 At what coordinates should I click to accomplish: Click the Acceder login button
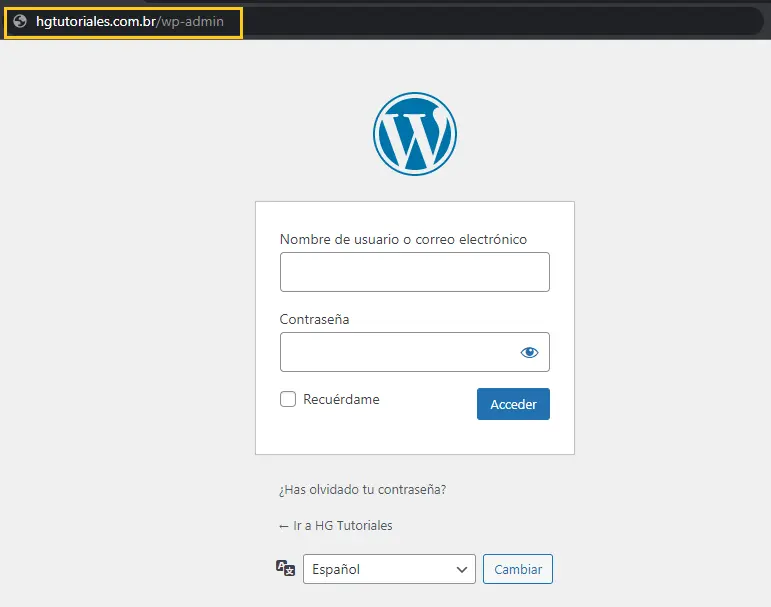click(x=513, y=404)
